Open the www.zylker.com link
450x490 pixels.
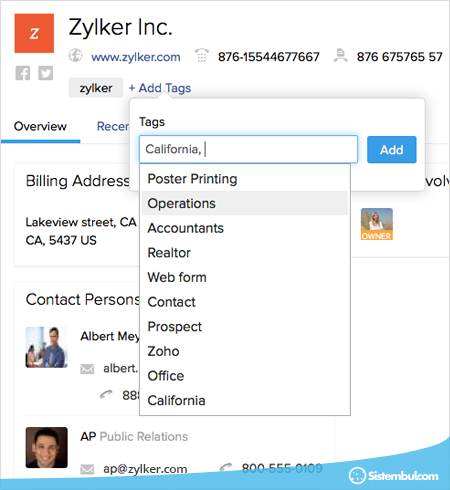(136, 57)
